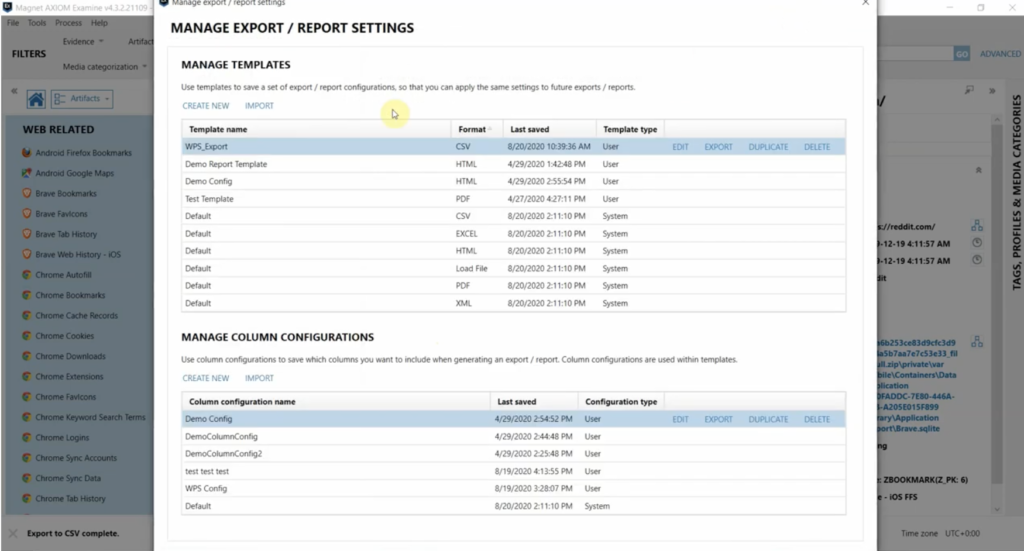Select the Default Load File template row
This screenshot has height=551, width=1024.
coord(513,268)
